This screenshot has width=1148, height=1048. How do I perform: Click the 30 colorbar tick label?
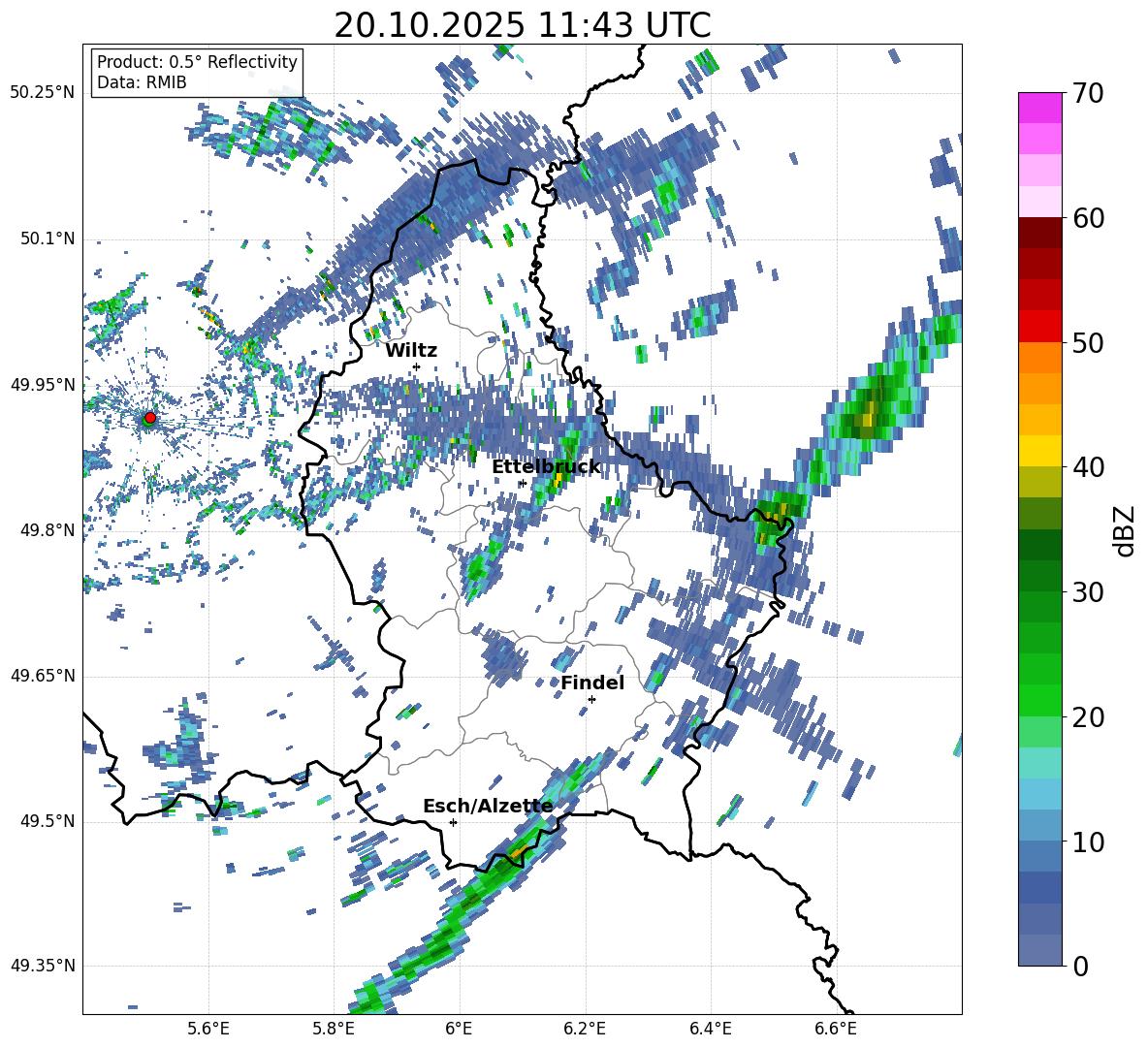pos(1088,592)
